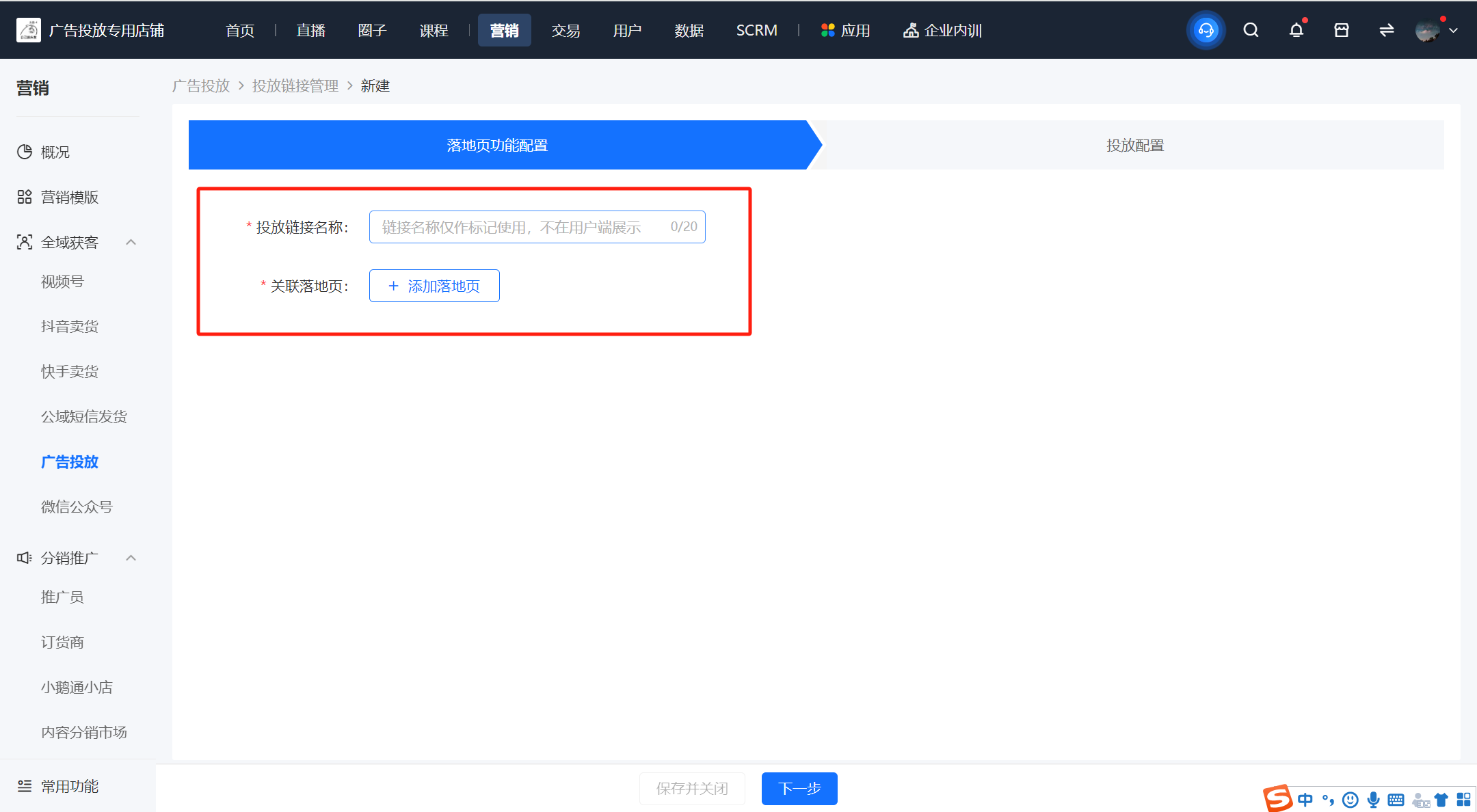Click the 保存并关闭 button
Screen dimensions: 1477x812
(692, 789)
